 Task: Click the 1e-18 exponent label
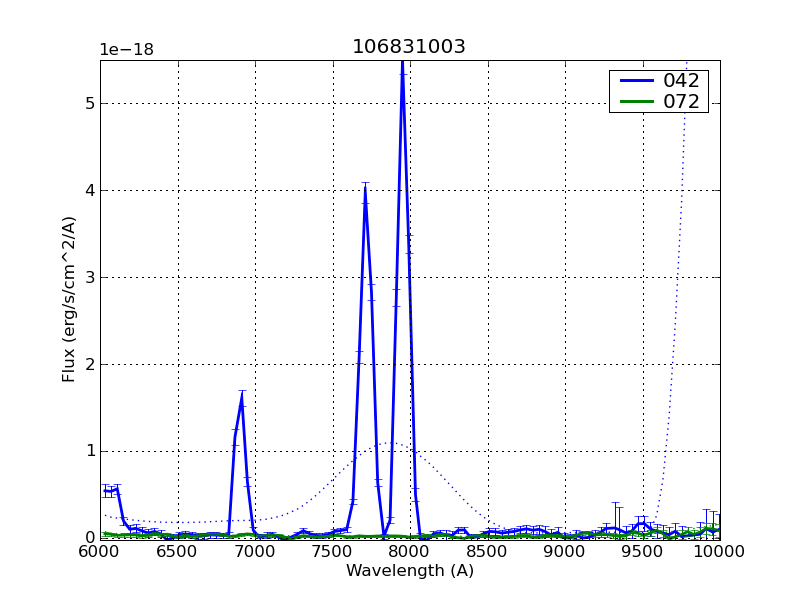coord(126,50)
